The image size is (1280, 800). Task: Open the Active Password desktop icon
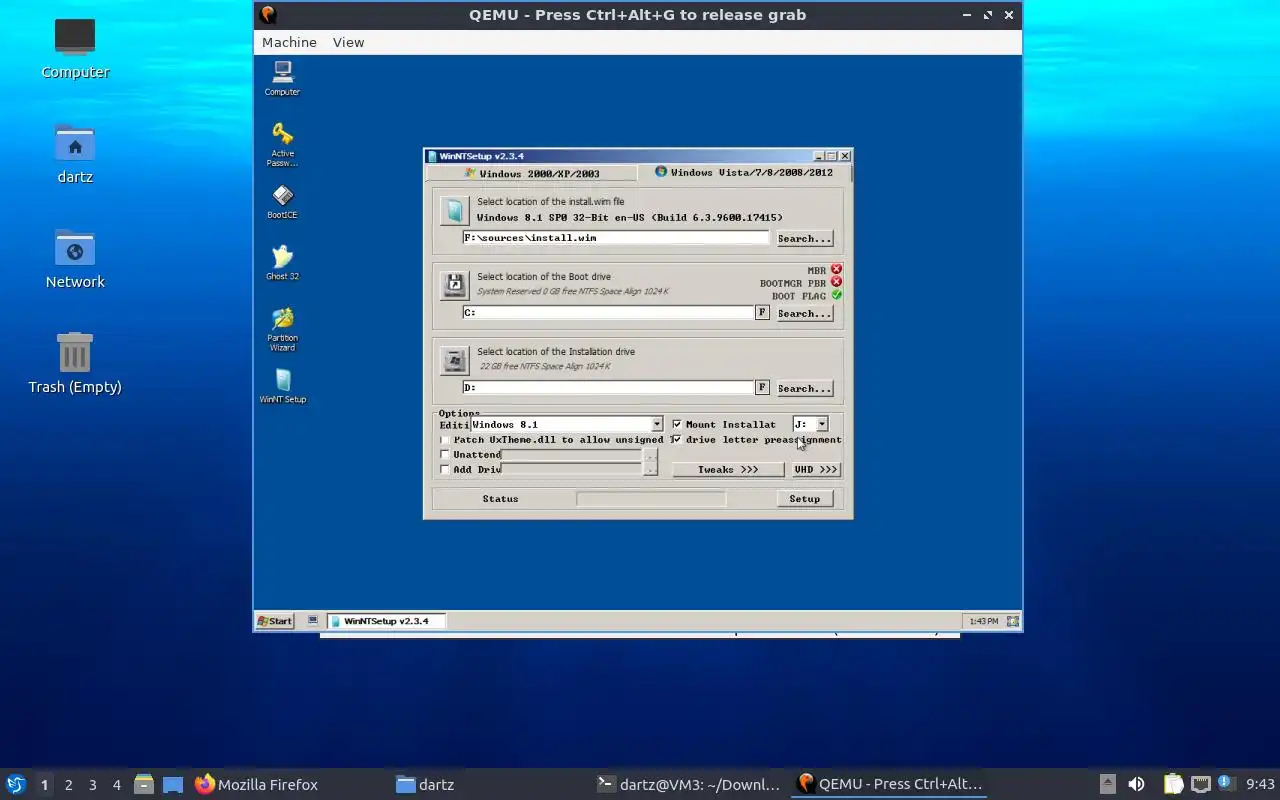point(283,145)
